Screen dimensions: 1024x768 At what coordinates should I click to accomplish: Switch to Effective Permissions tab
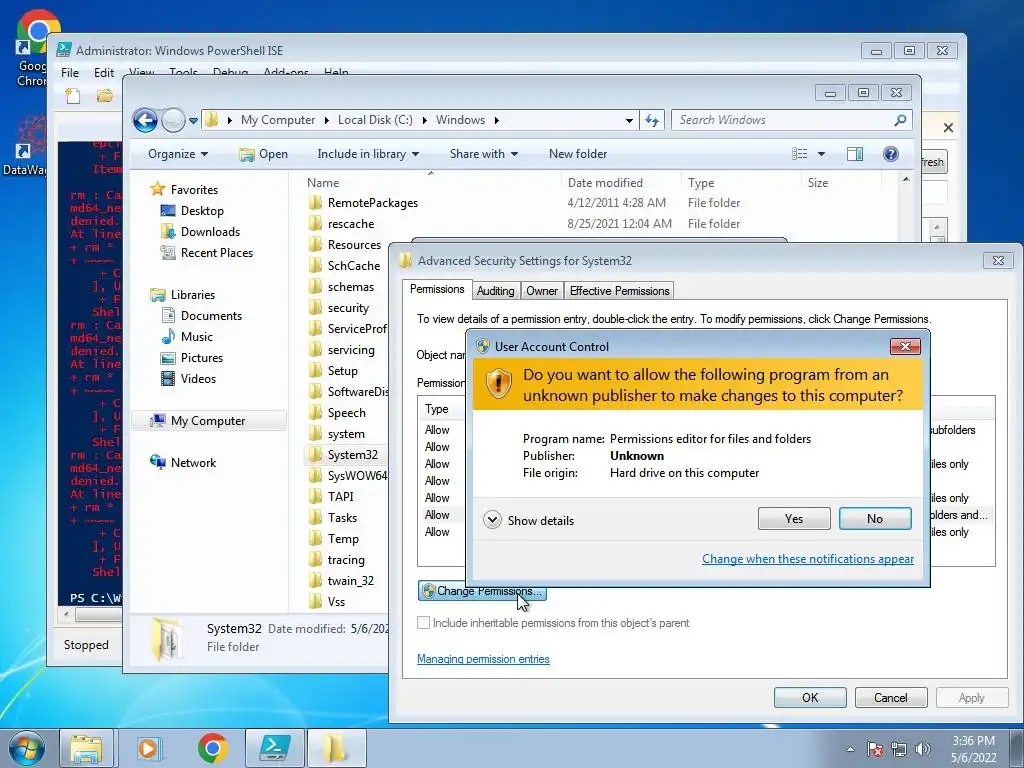[x=619, y=291]
